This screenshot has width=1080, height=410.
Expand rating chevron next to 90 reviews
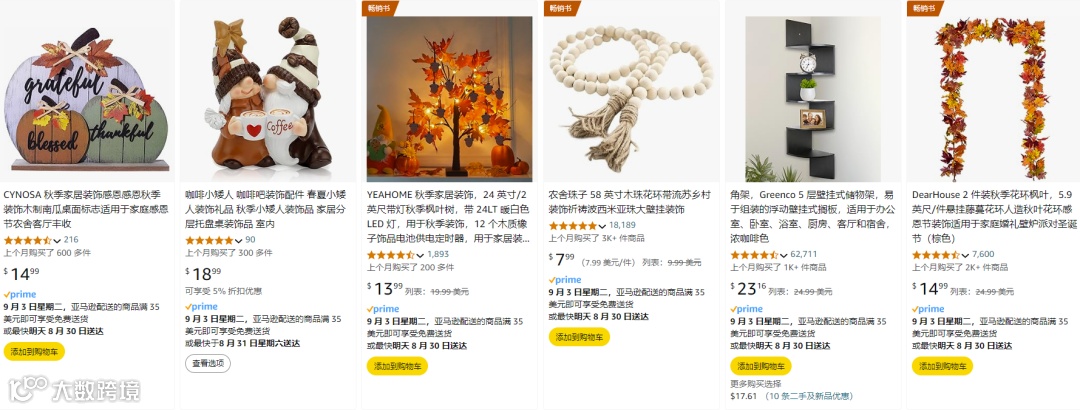239,240
